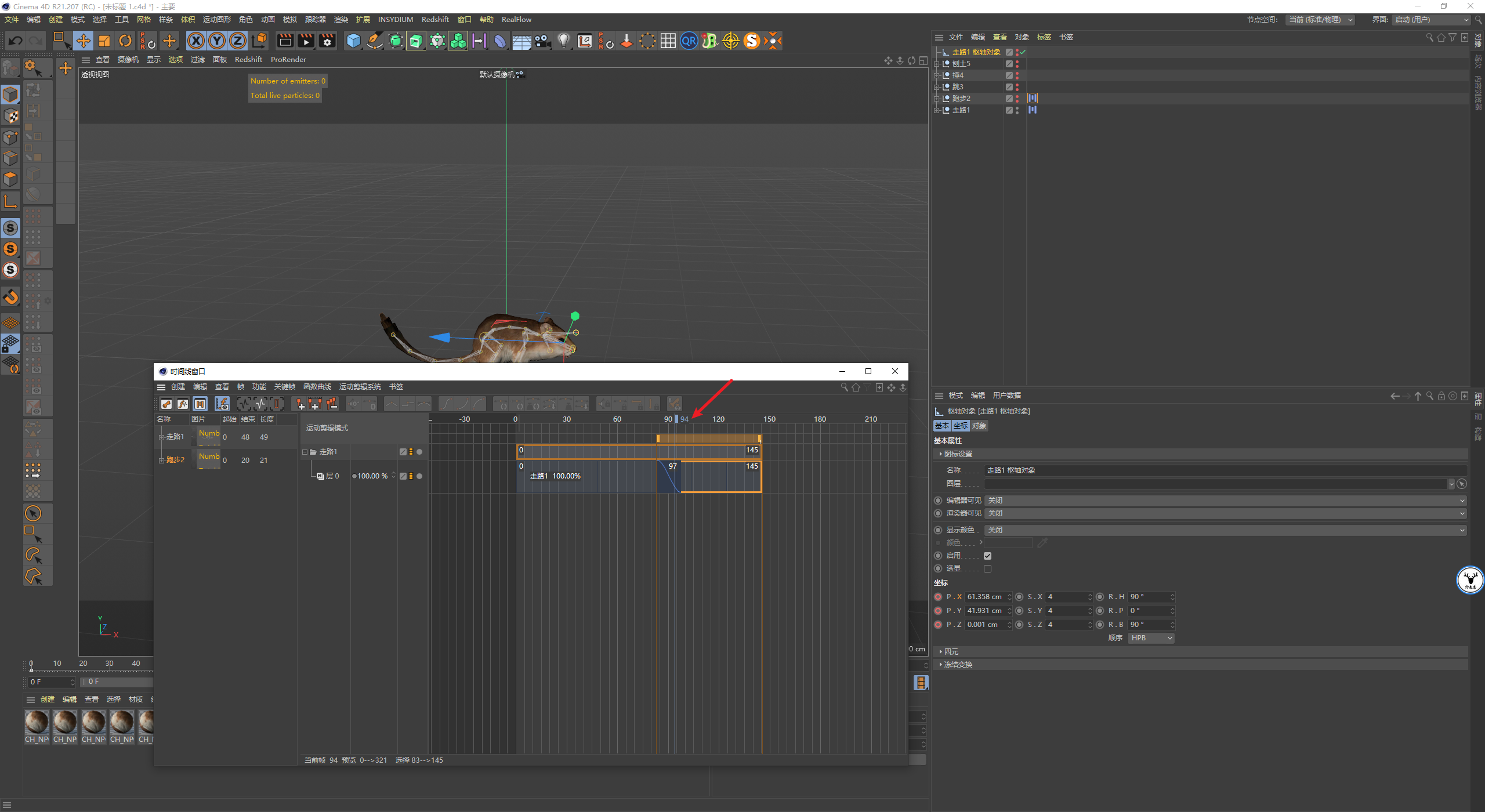Expand the 冻结变换 section
Screen dimensions: 1485x812
click(x=957, y=665)
